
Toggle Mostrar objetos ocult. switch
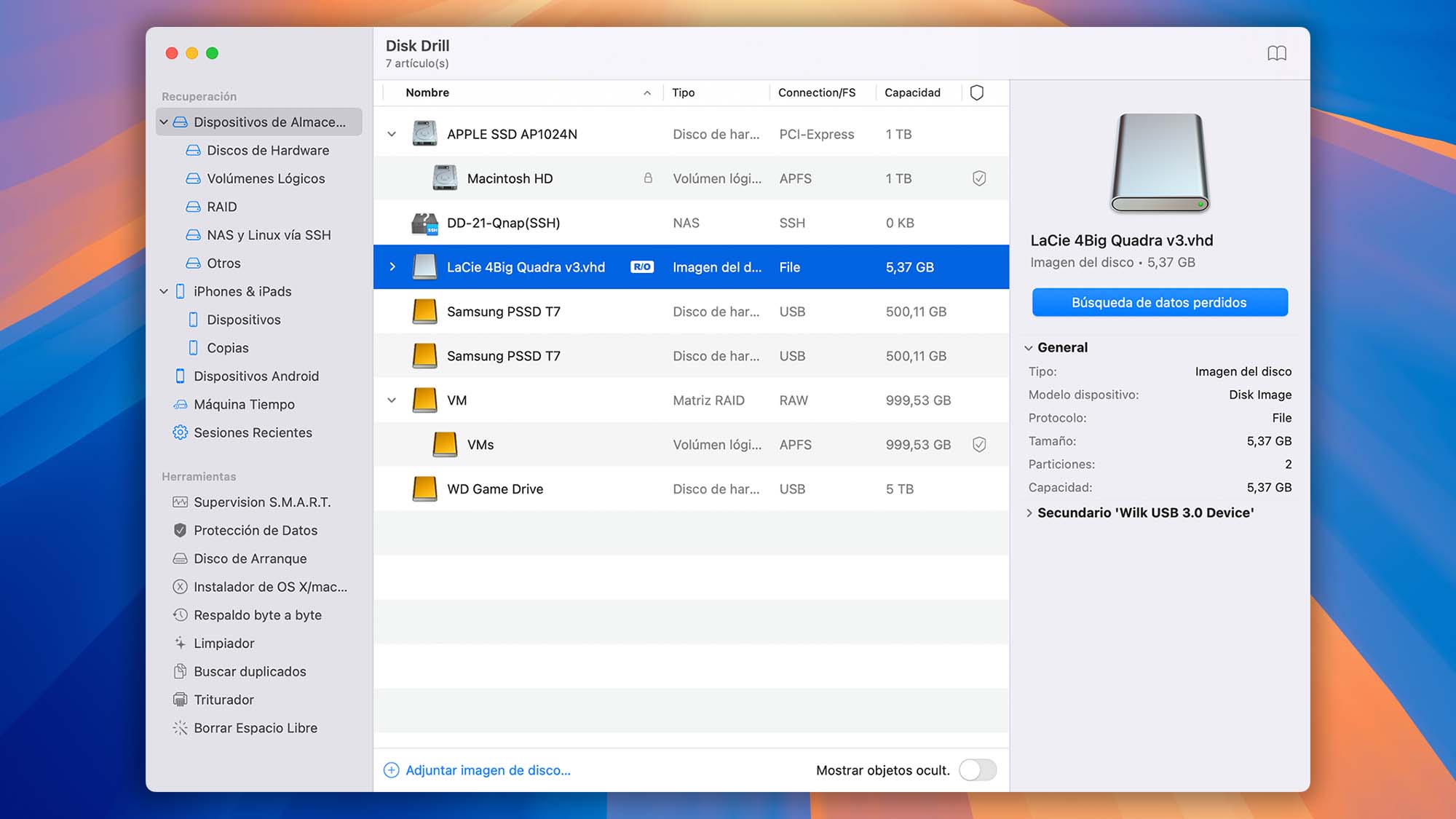pyautogui.click(x=978, y=770)
